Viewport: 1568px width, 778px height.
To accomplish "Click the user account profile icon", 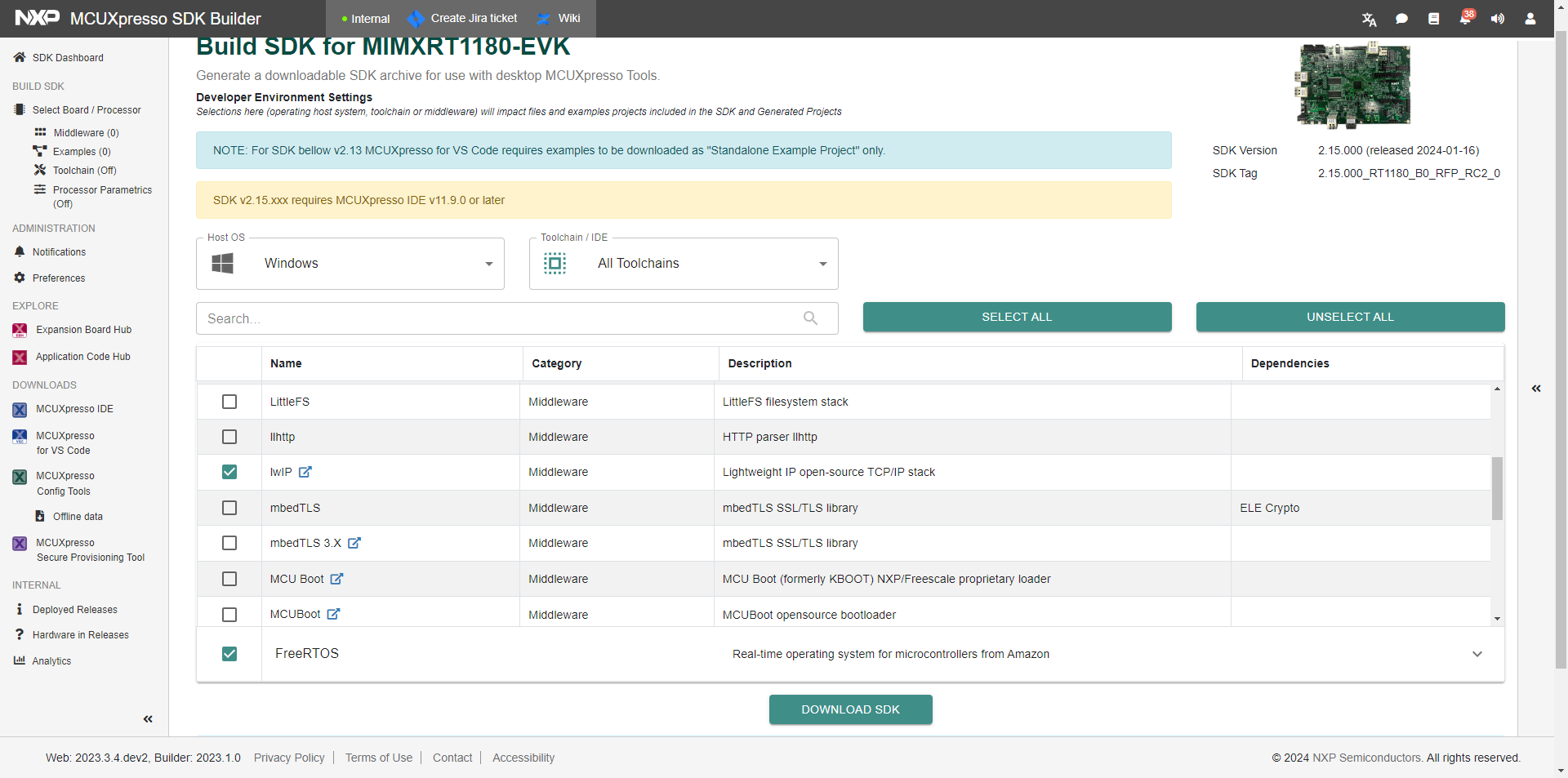I will click(1530, 19).
